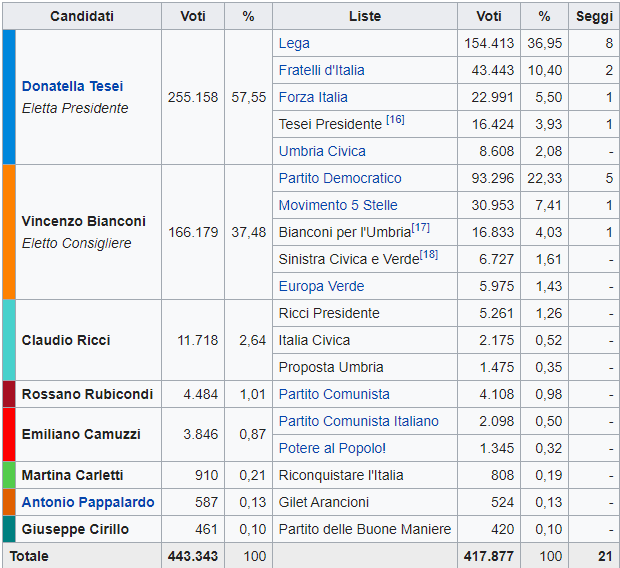
Task: Select the Totale row label
Action: pos(29,556)
